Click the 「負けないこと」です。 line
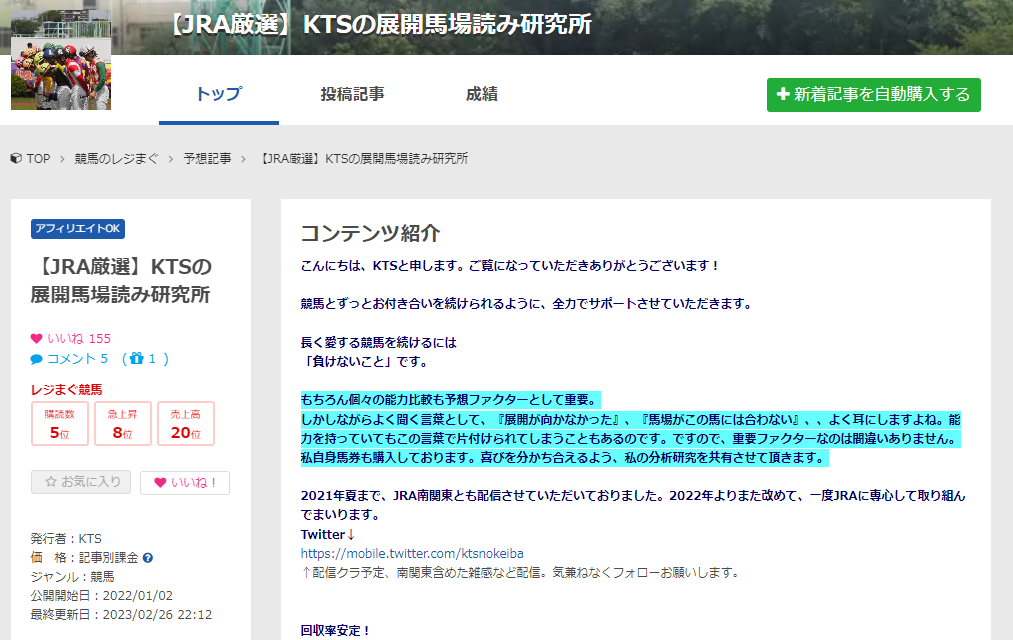Image resolution: width=1013 pixels, height=640 pixels. [365, 362]
